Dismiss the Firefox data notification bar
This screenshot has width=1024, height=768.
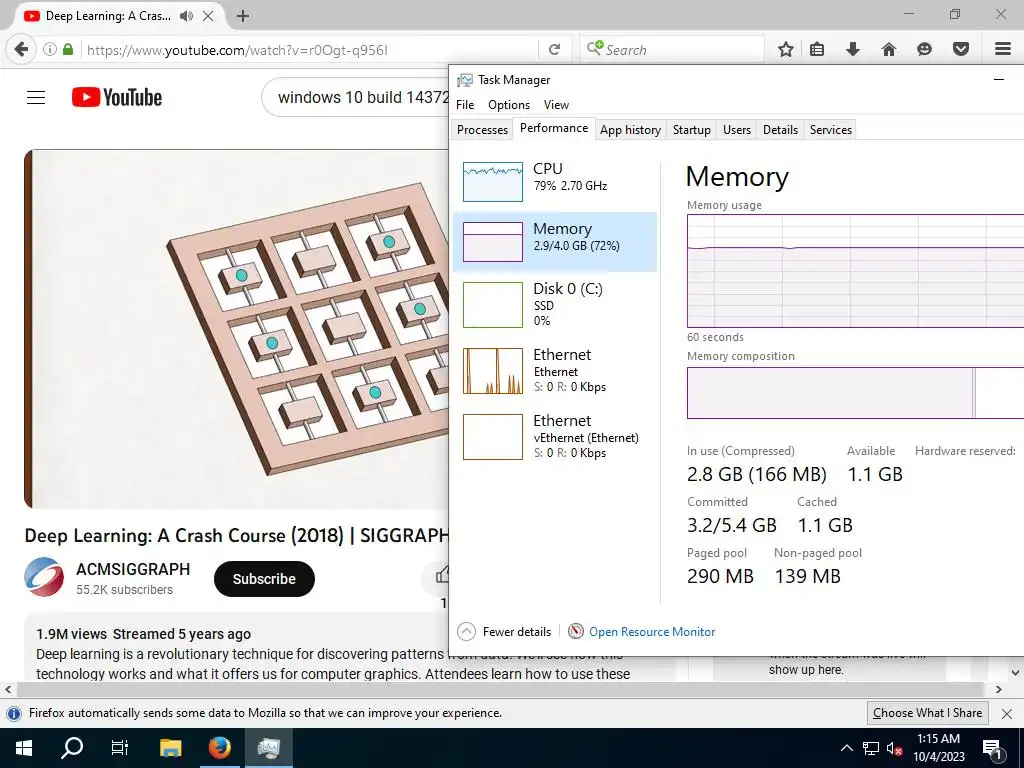click(1007, 714)
